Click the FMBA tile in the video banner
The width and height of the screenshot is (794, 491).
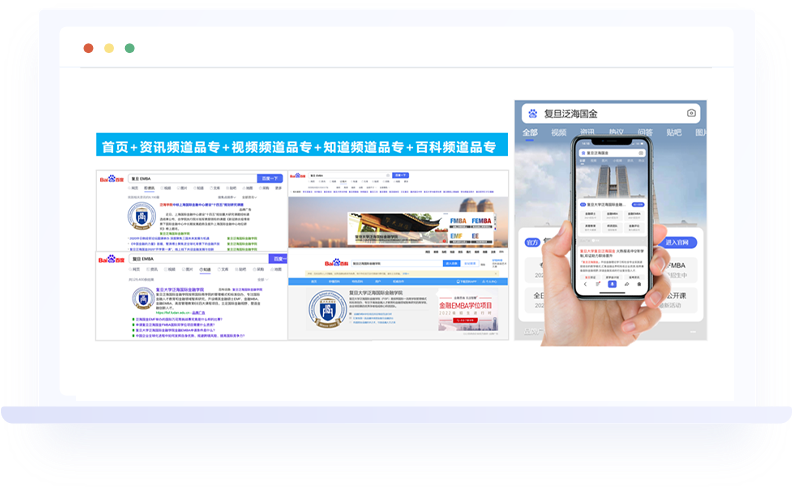click(x=458, y=221)
